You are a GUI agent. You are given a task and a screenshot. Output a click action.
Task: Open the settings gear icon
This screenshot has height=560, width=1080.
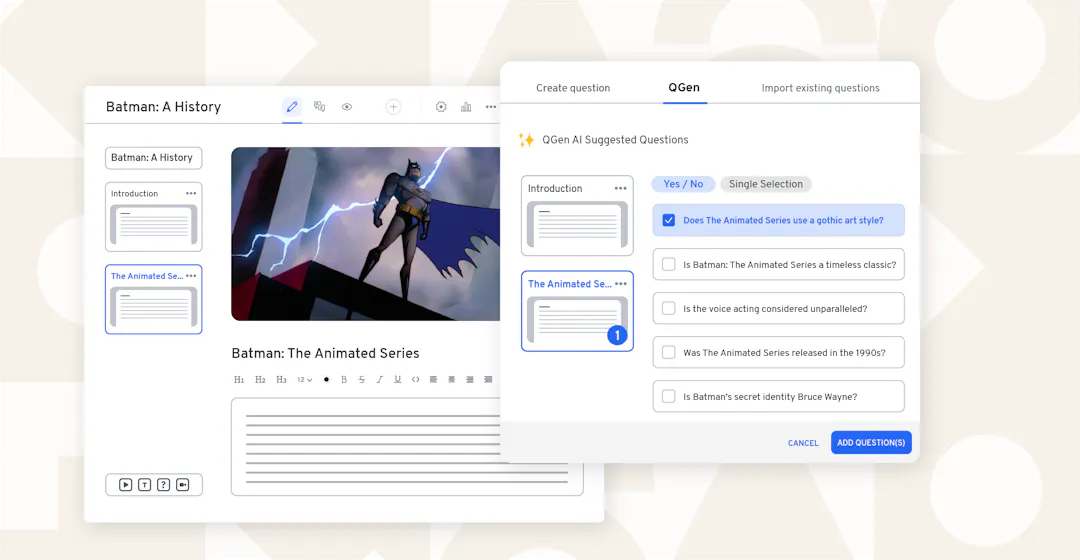[441, 107]
